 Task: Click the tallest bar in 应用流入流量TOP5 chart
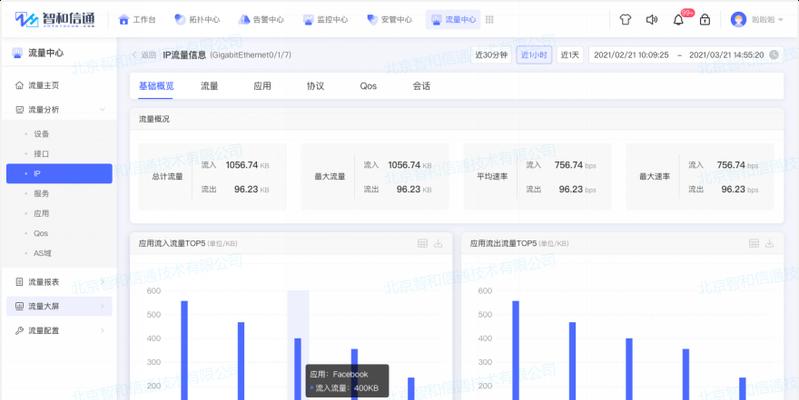point(184,351)
